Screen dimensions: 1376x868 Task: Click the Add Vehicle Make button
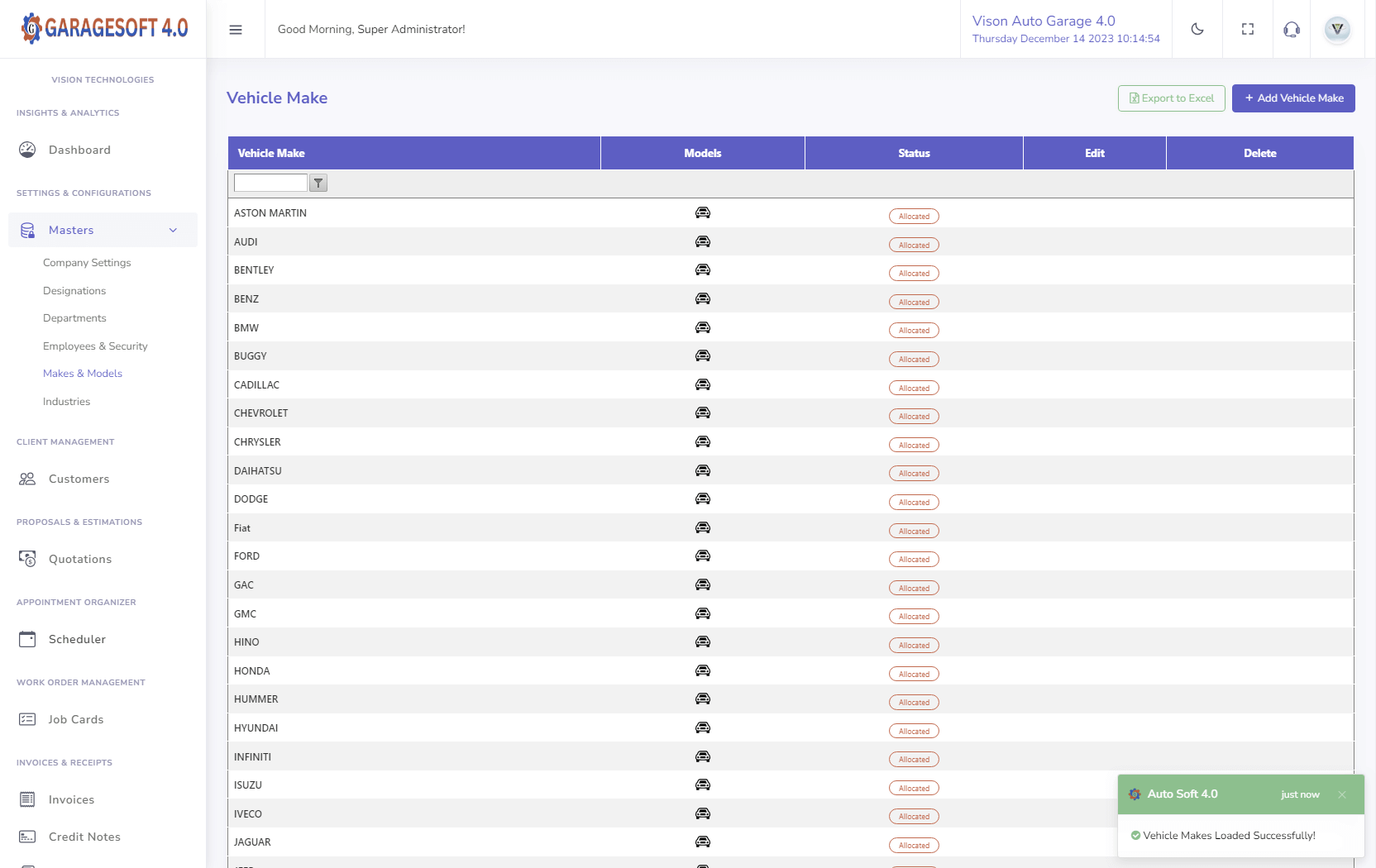tap(1292, 98)
